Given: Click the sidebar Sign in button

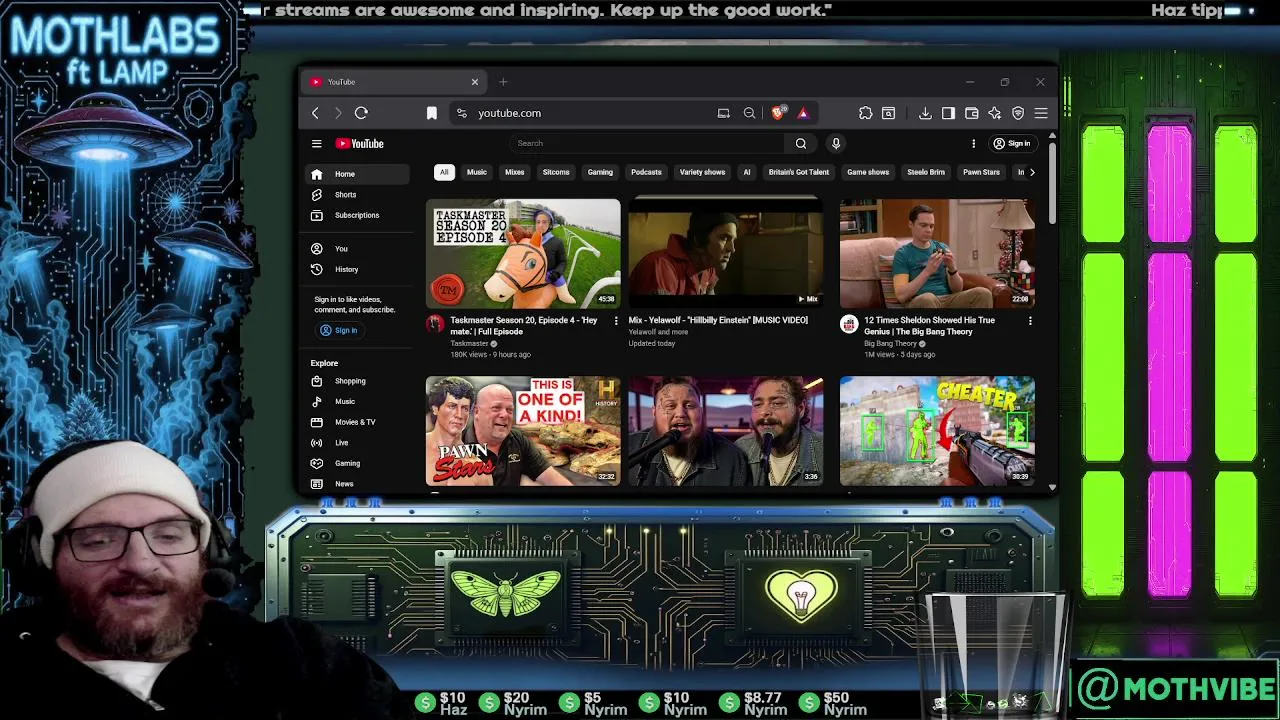Looking at the screenshot, I should 339,330.
